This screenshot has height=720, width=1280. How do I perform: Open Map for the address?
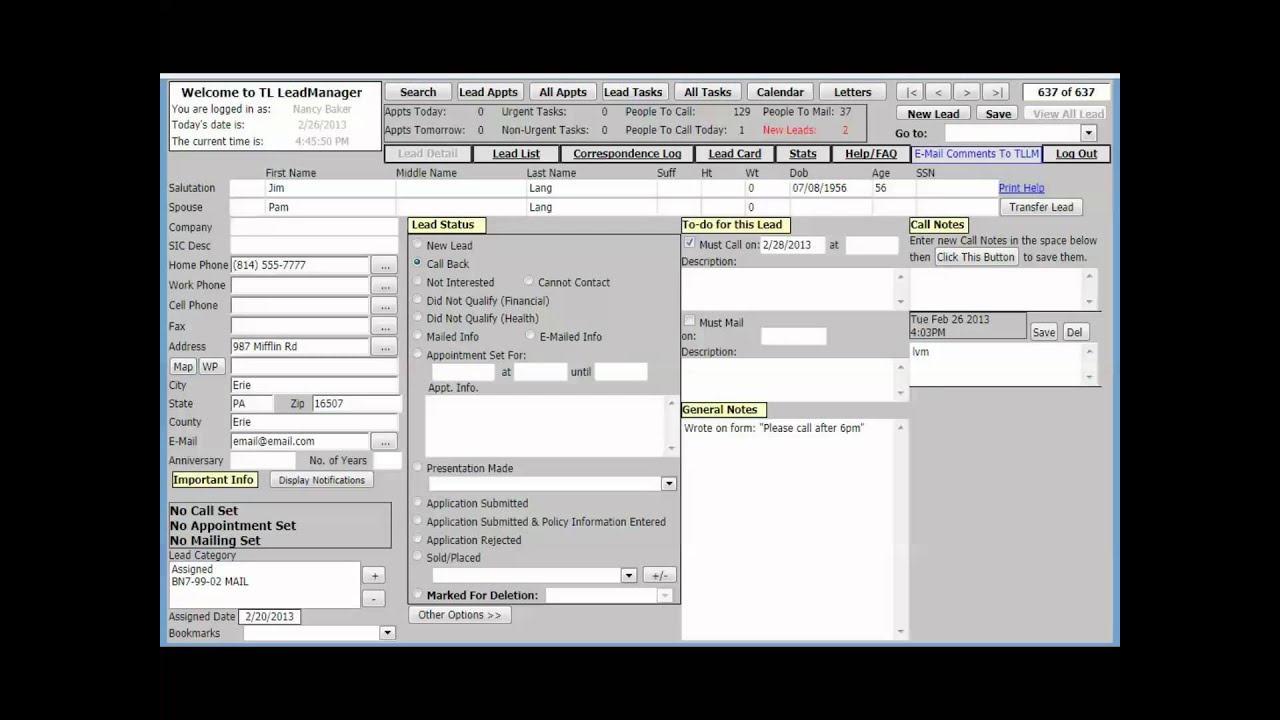tap(183, 367)
